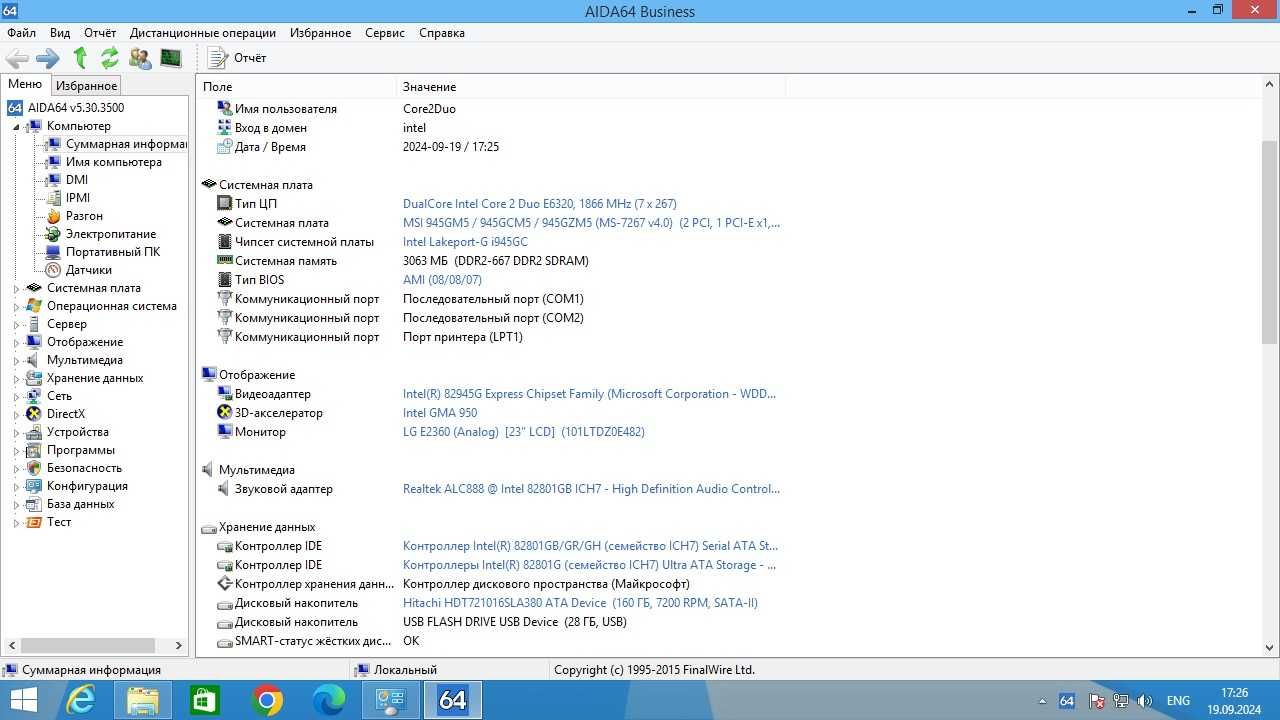
Task: Click the Безопасность shield icon
Action: [x=34, y=468]
